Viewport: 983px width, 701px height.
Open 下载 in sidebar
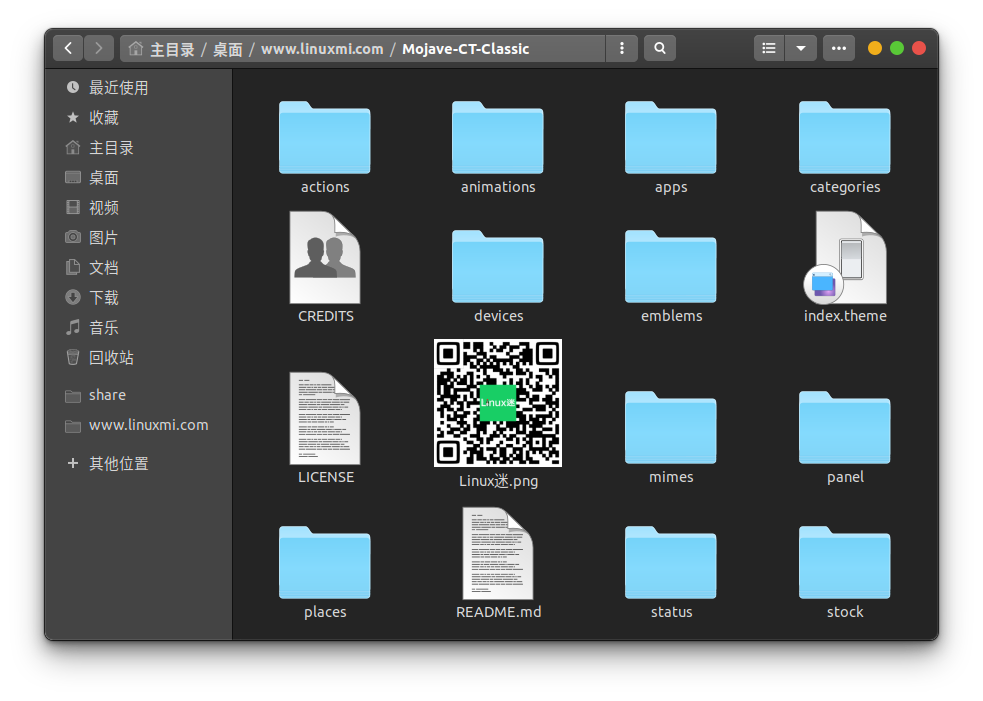(x=139, y=298)
